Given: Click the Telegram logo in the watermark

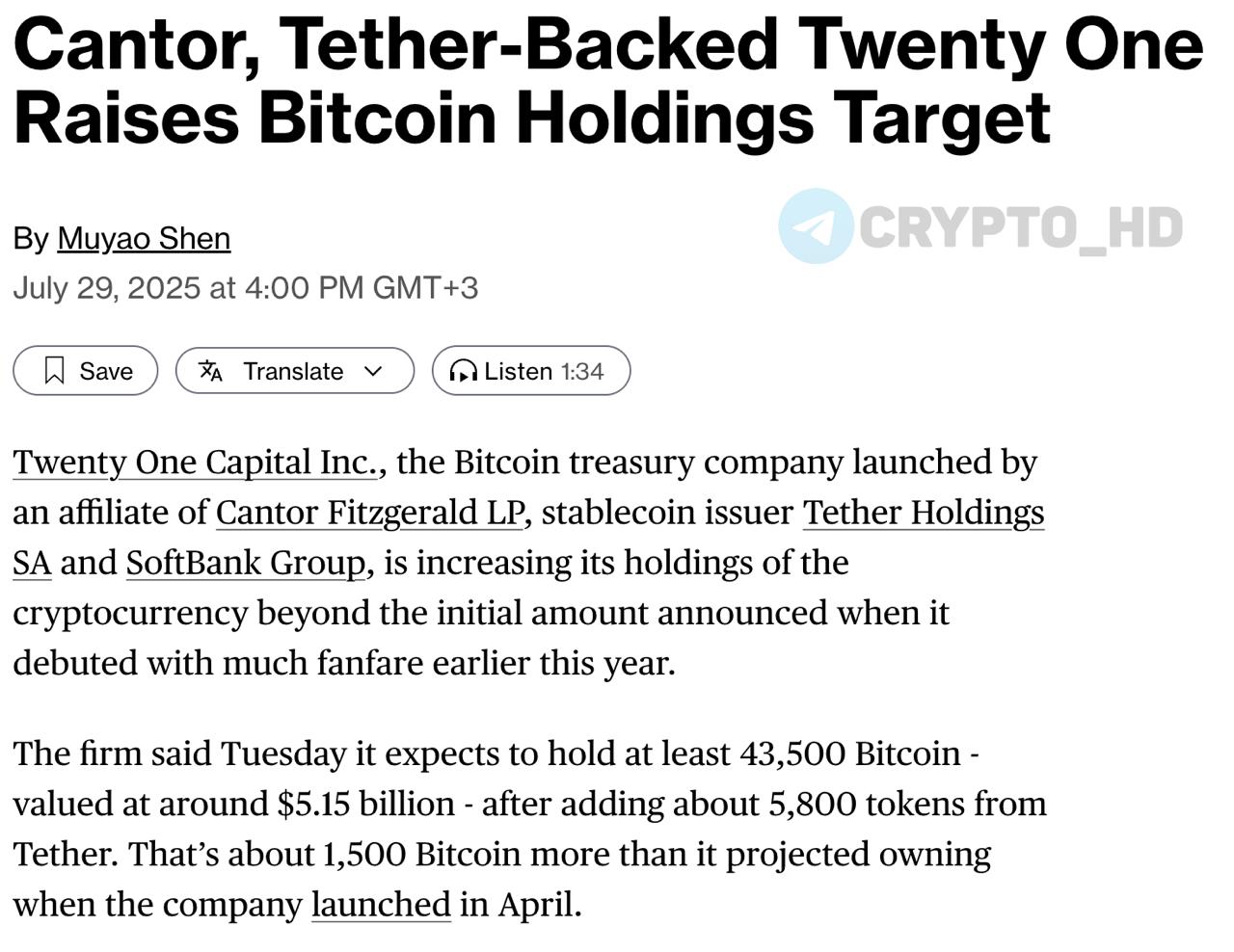Looking at the screenshot, I should tap(816, 226).
